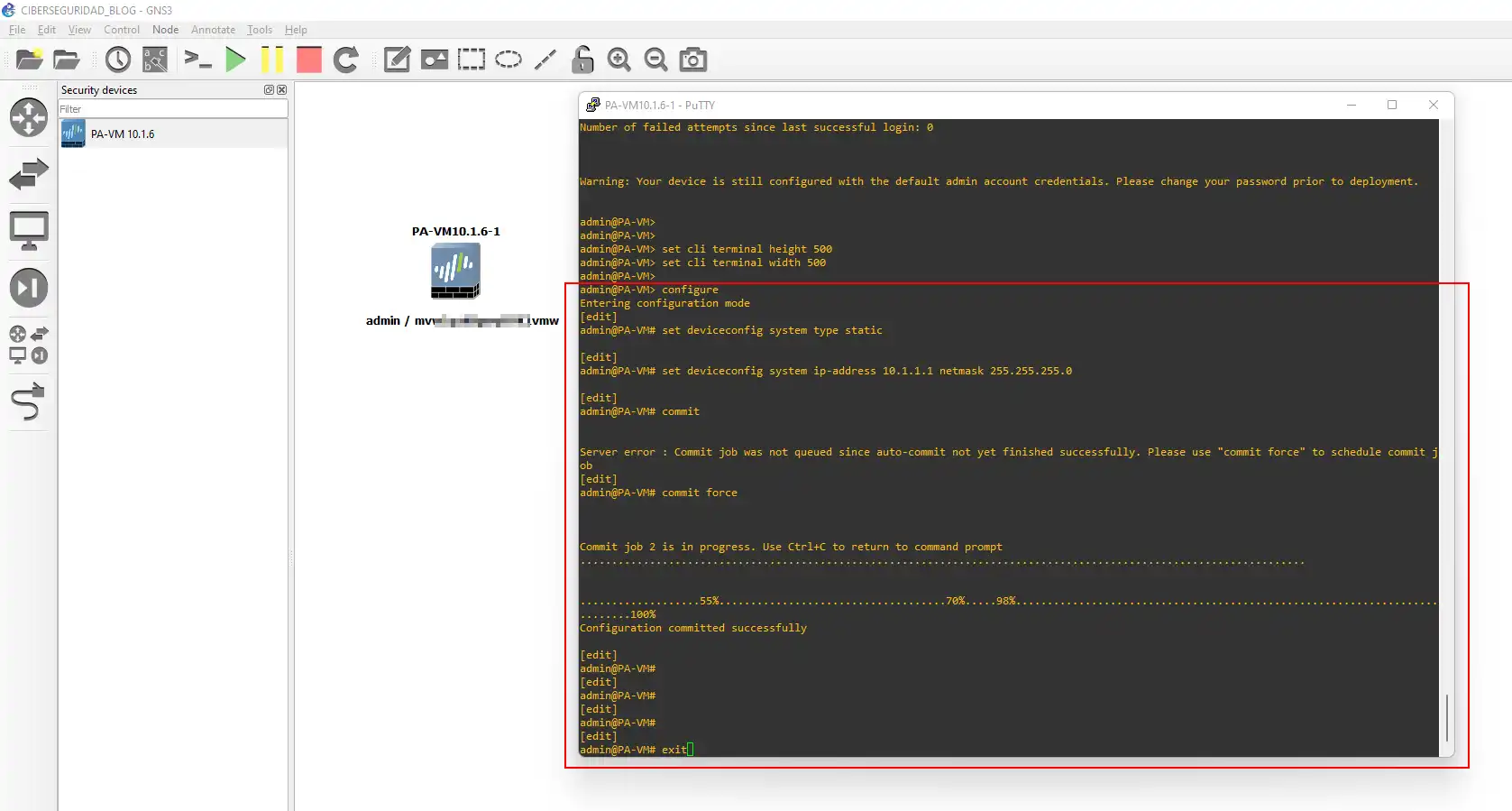The image size is (1512, 811).
Task: Click the PuTTY terminal scrollbar thumb
Action: (x=1446, y=718)
